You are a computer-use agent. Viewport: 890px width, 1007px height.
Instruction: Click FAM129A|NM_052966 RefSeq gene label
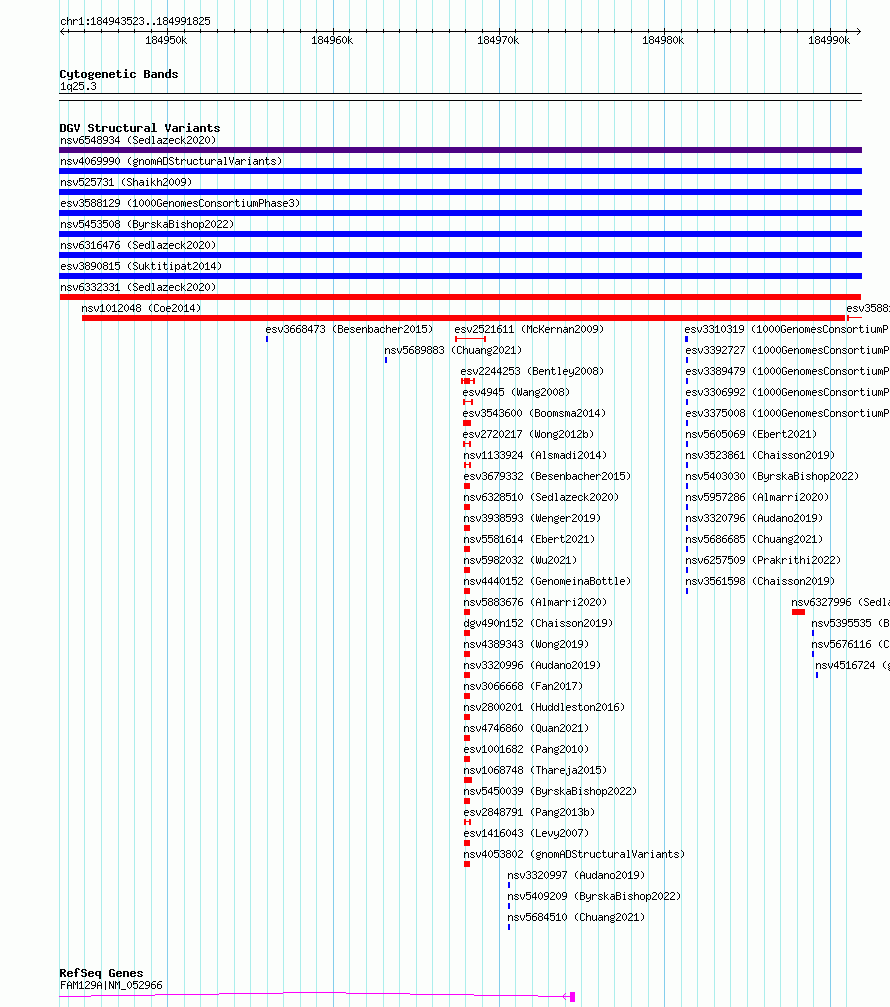(111, 985)
